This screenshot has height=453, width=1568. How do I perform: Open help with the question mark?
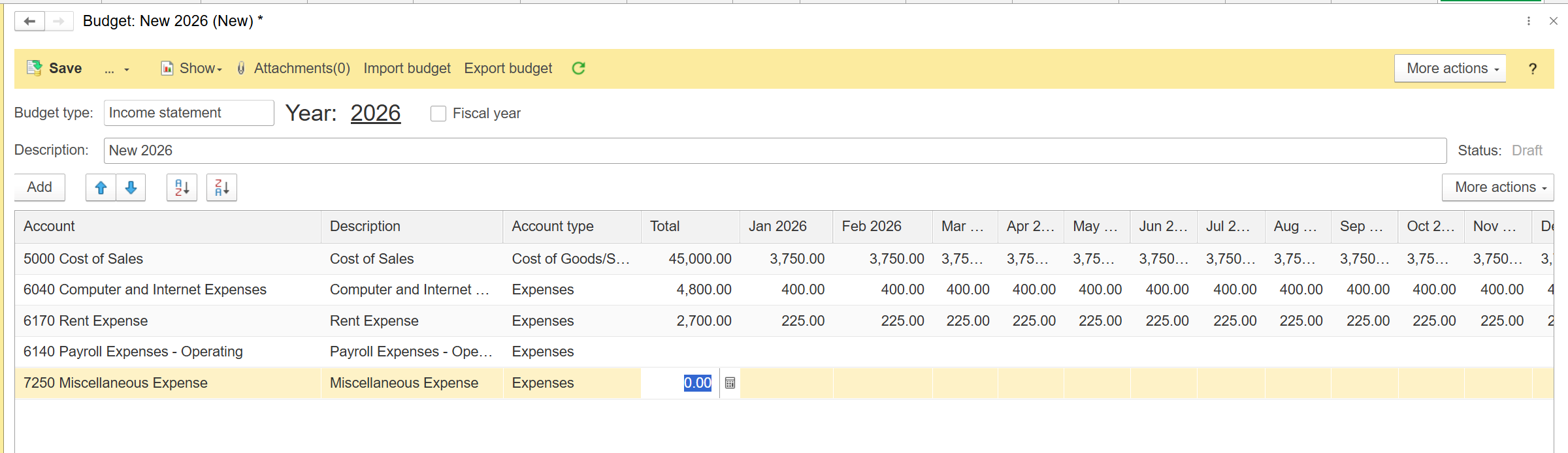click(x=1532, y=69)
